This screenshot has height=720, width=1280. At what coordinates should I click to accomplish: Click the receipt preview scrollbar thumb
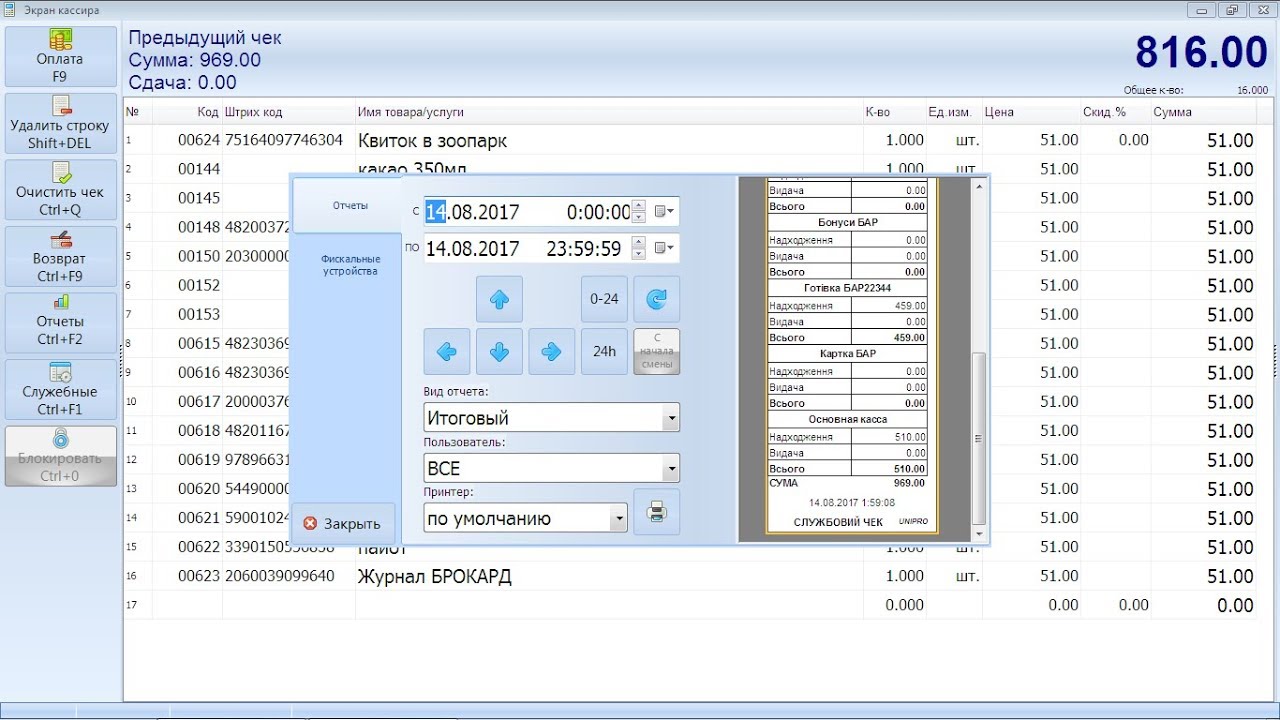click(x=979, y=438)
